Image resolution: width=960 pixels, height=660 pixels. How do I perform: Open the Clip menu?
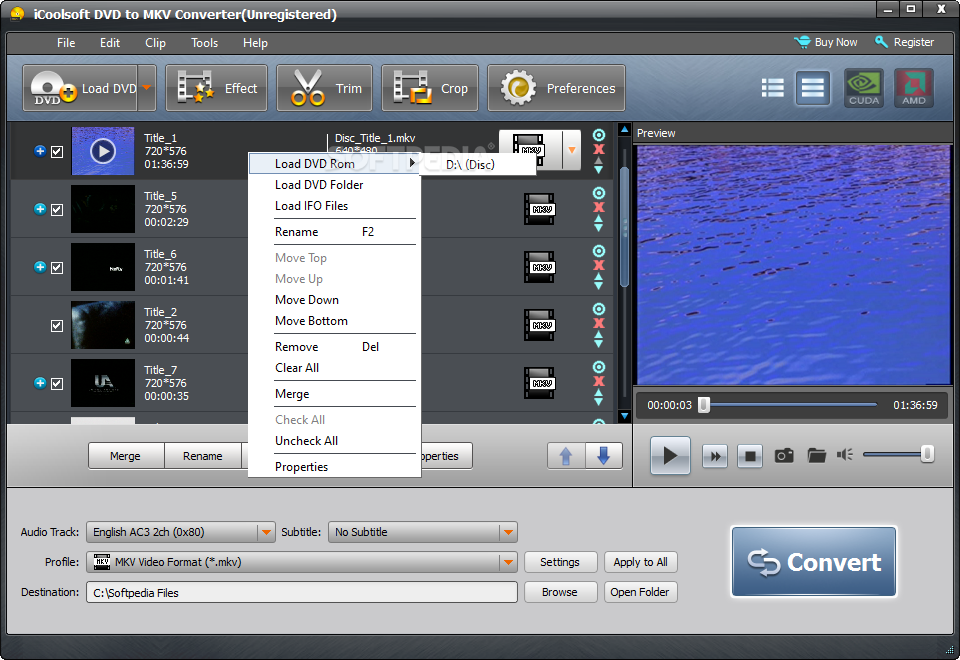[156, 43]
